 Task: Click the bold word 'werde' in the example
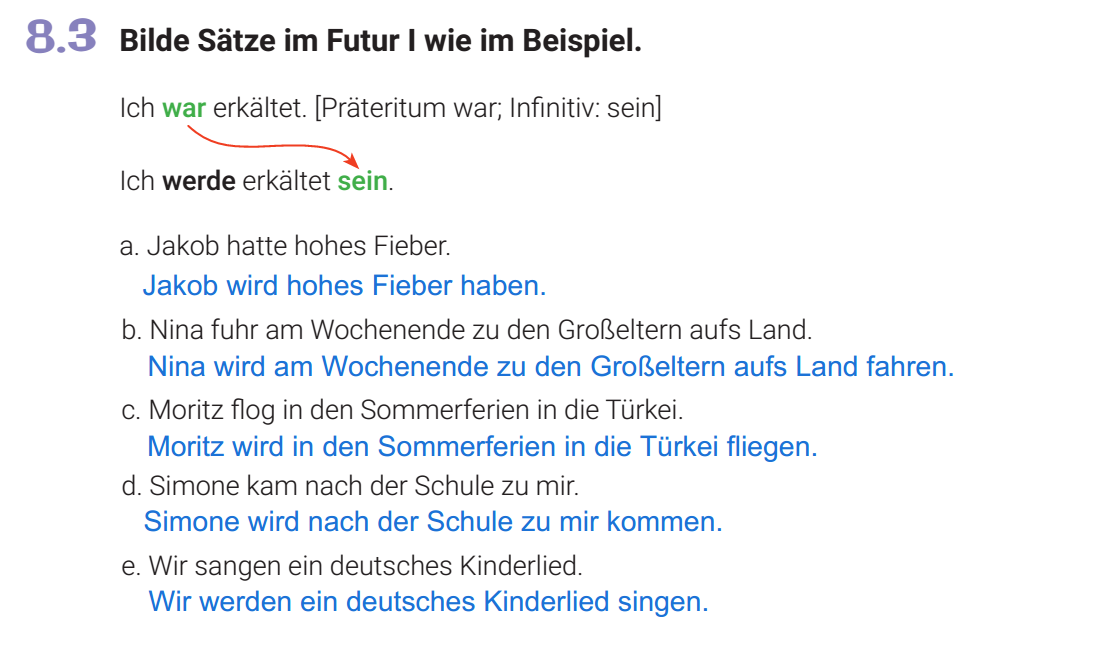click(198, 182)
